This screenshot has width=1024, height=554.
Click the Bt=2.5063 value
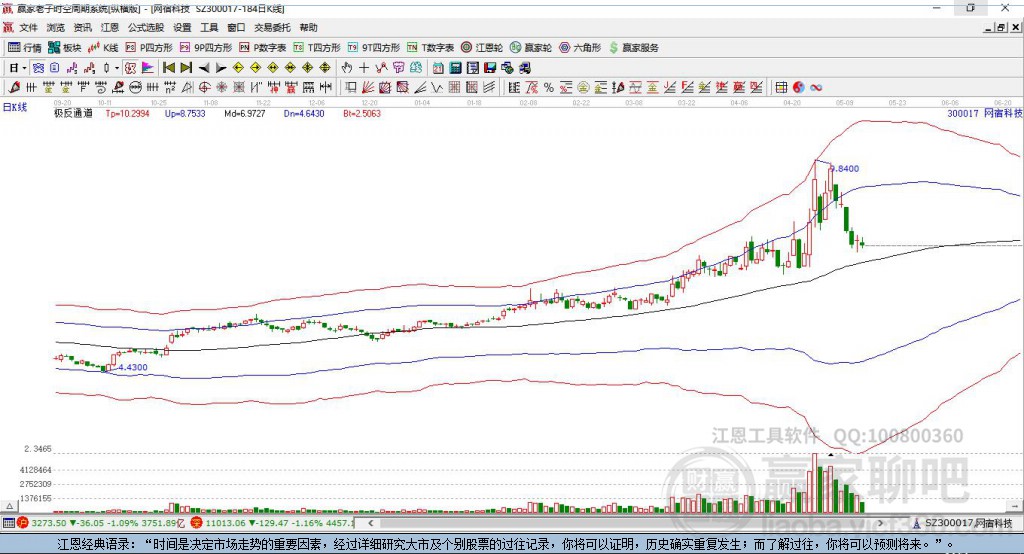point(362,113)
